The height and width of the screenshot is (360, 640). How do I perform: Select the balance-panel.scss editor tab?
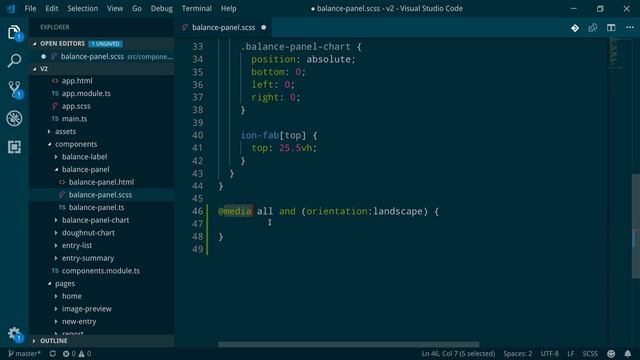(x=224, y=27)
